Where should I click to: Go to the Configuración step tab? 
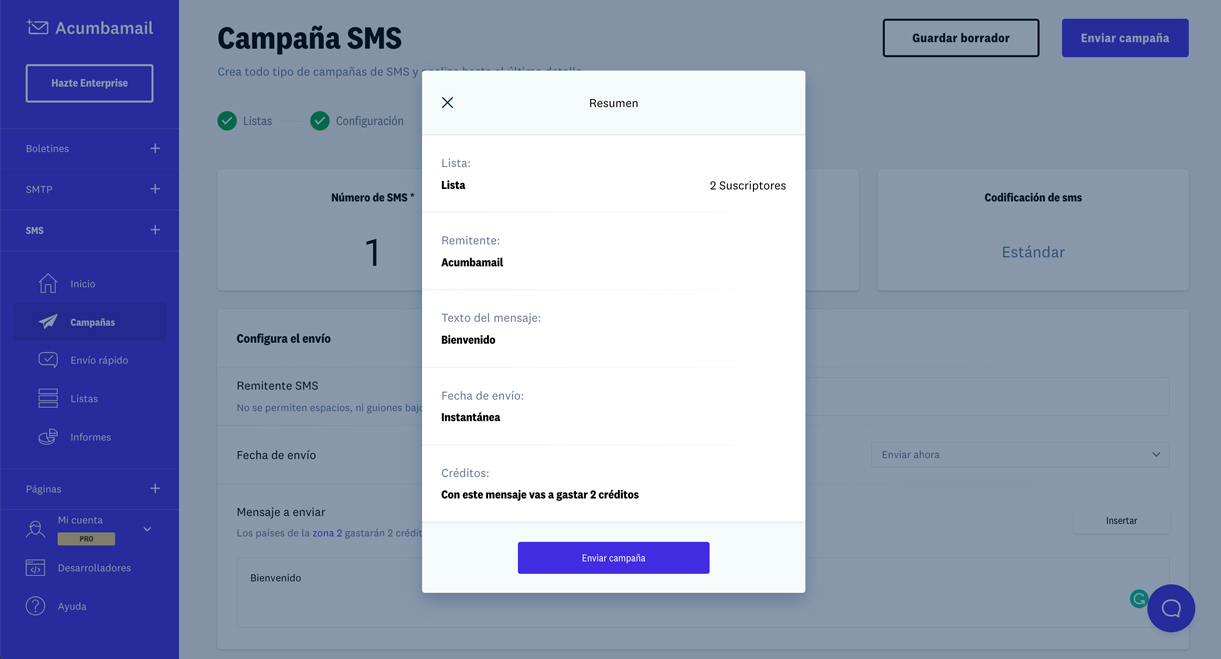pos(357,121)
